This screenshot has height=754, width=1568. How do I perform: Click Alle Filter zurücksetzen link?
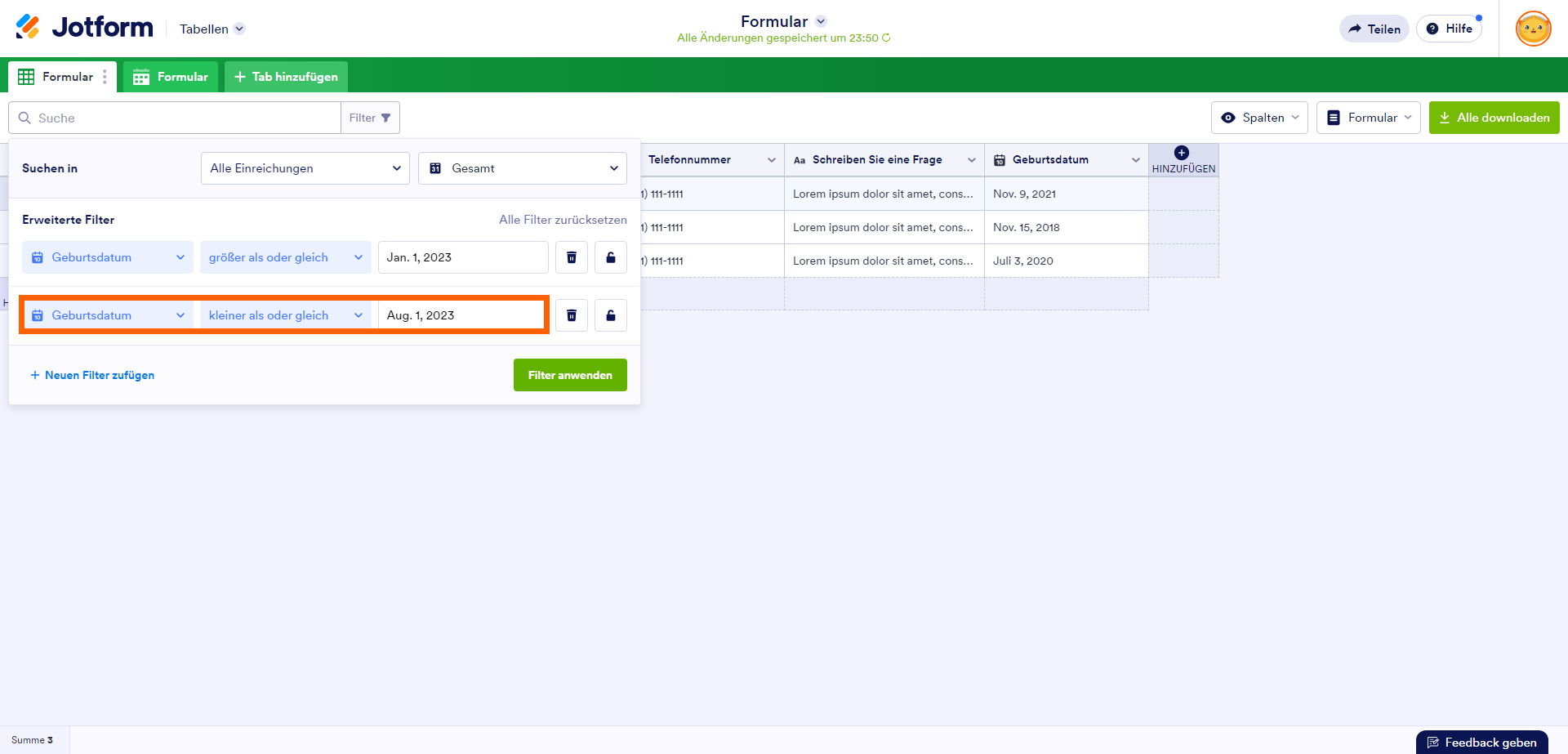tap(563, 220)
